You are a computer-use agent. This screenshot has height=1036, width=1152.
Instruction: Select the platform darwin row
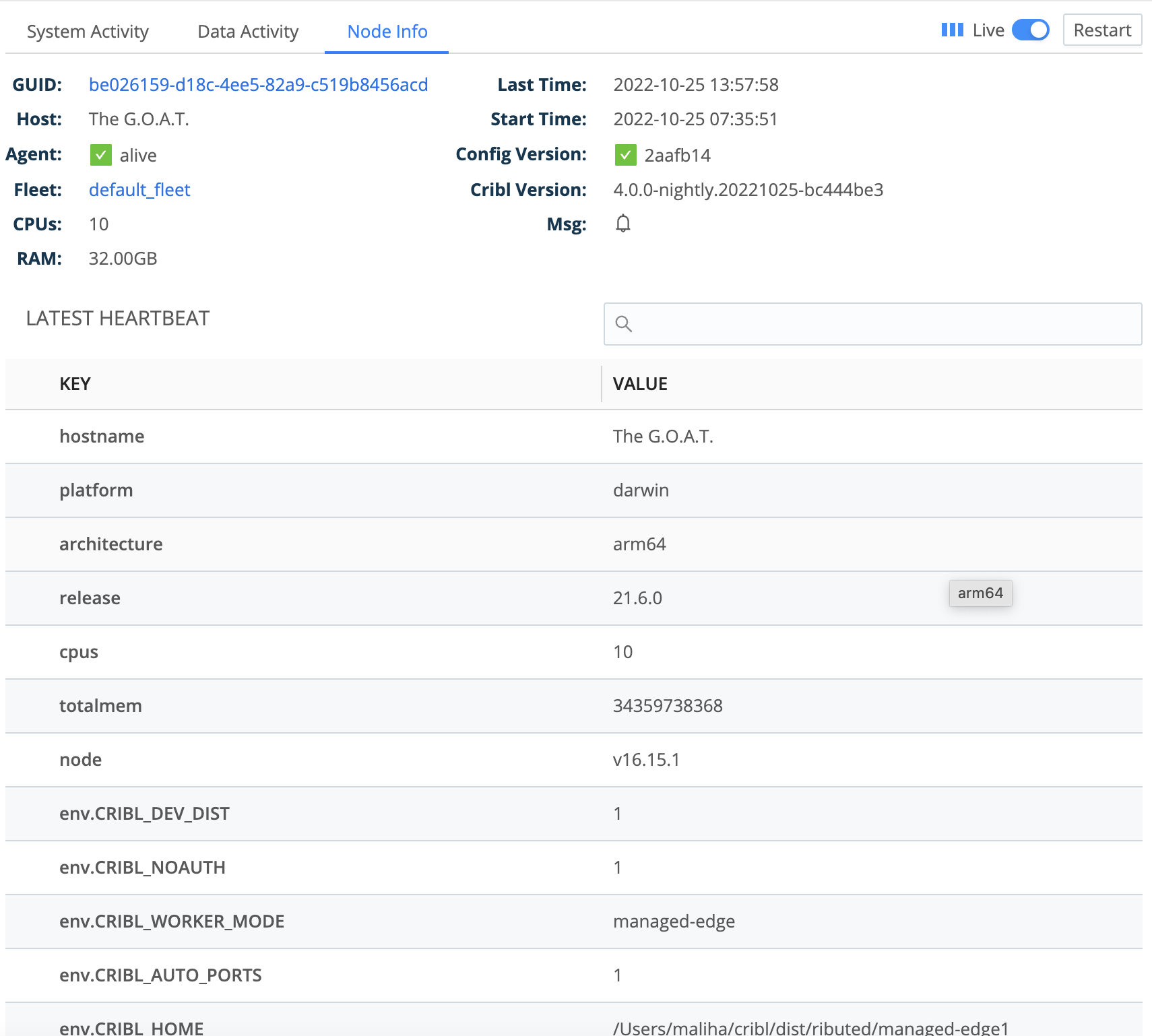(576, 490)
